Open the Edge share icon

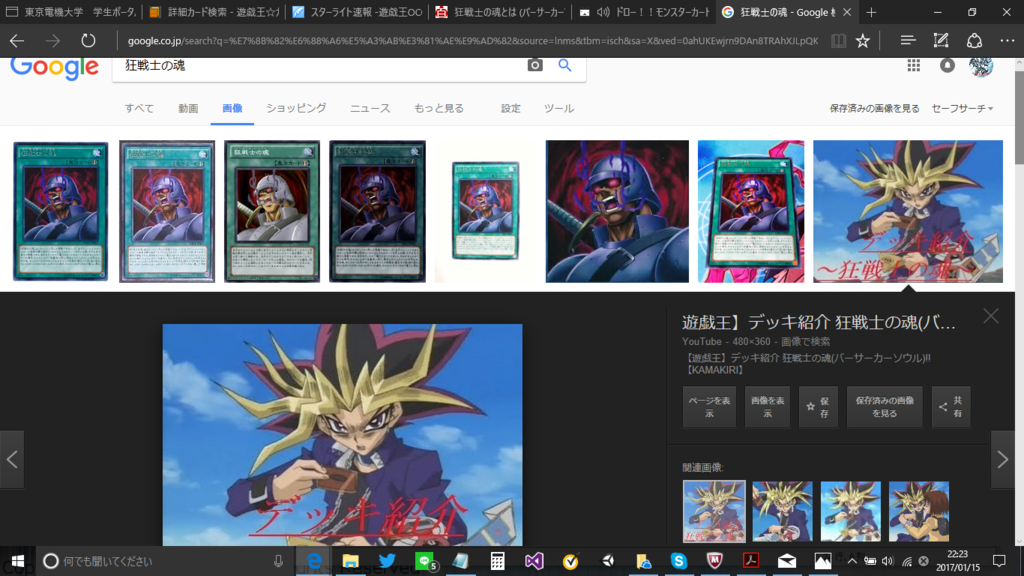coord(974,40)
